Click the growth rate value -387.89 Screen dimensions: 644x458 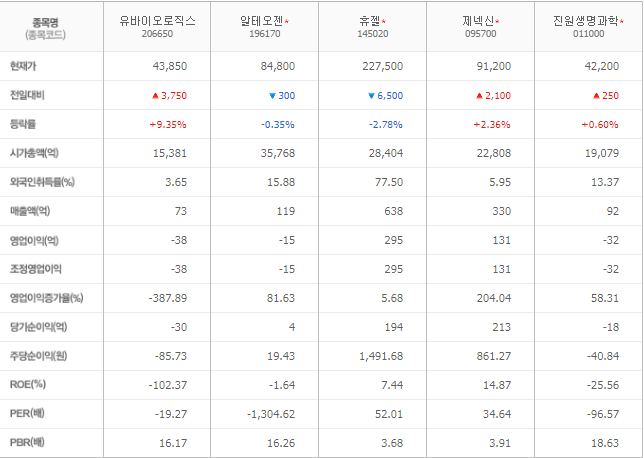click(168, 298)
